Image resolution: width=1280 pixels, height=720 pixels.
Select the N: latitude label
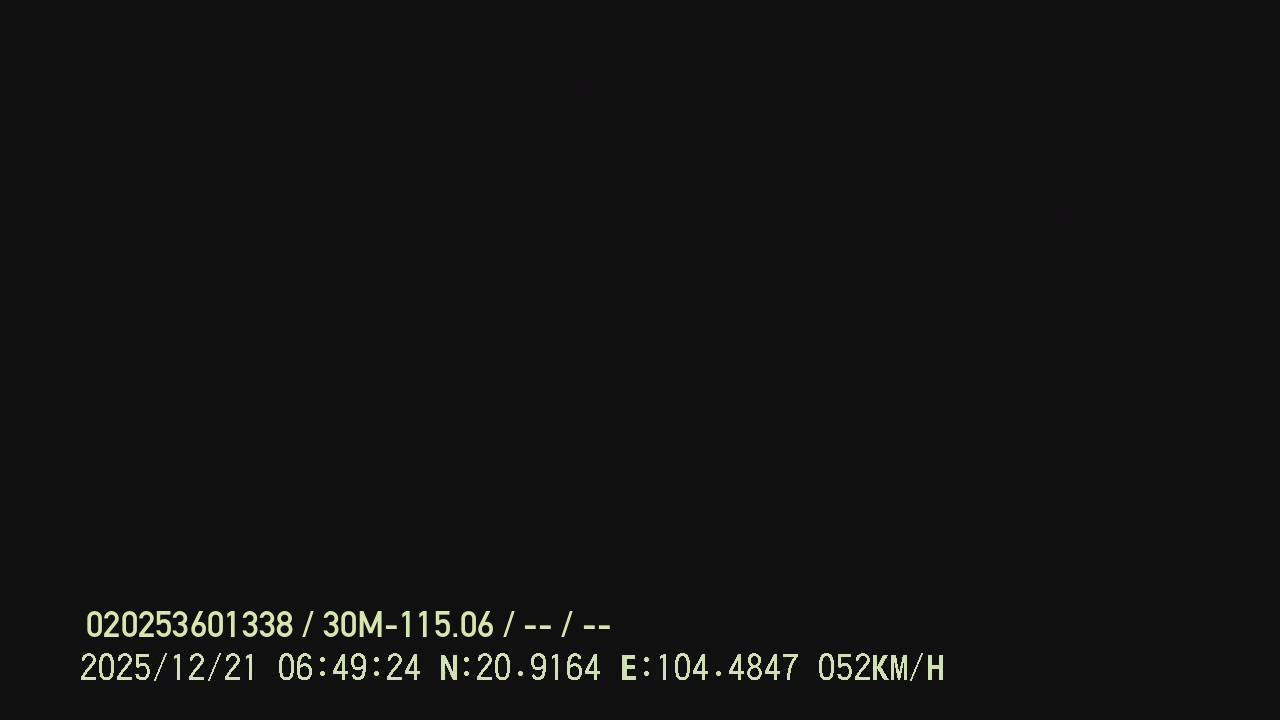[455, 668]
